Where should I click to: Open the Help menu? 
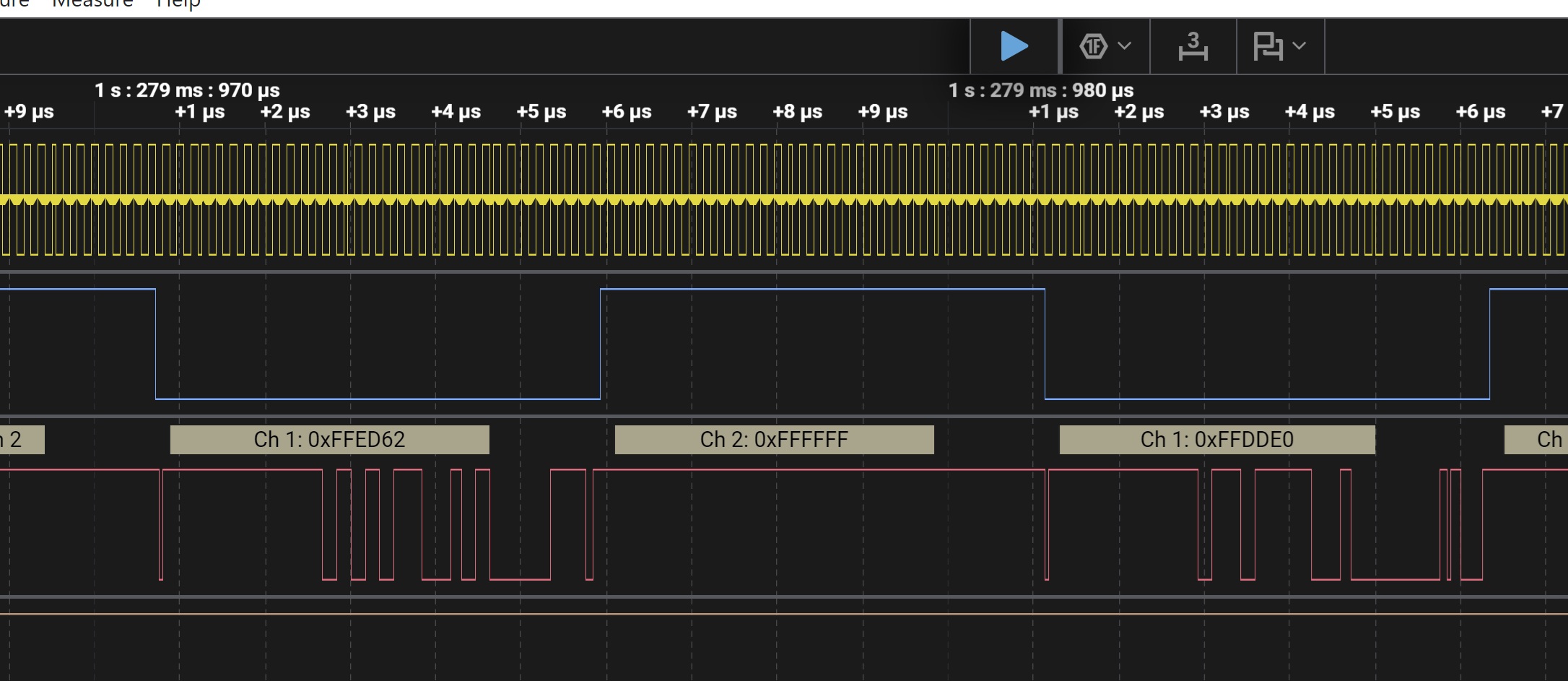point(178,4)
